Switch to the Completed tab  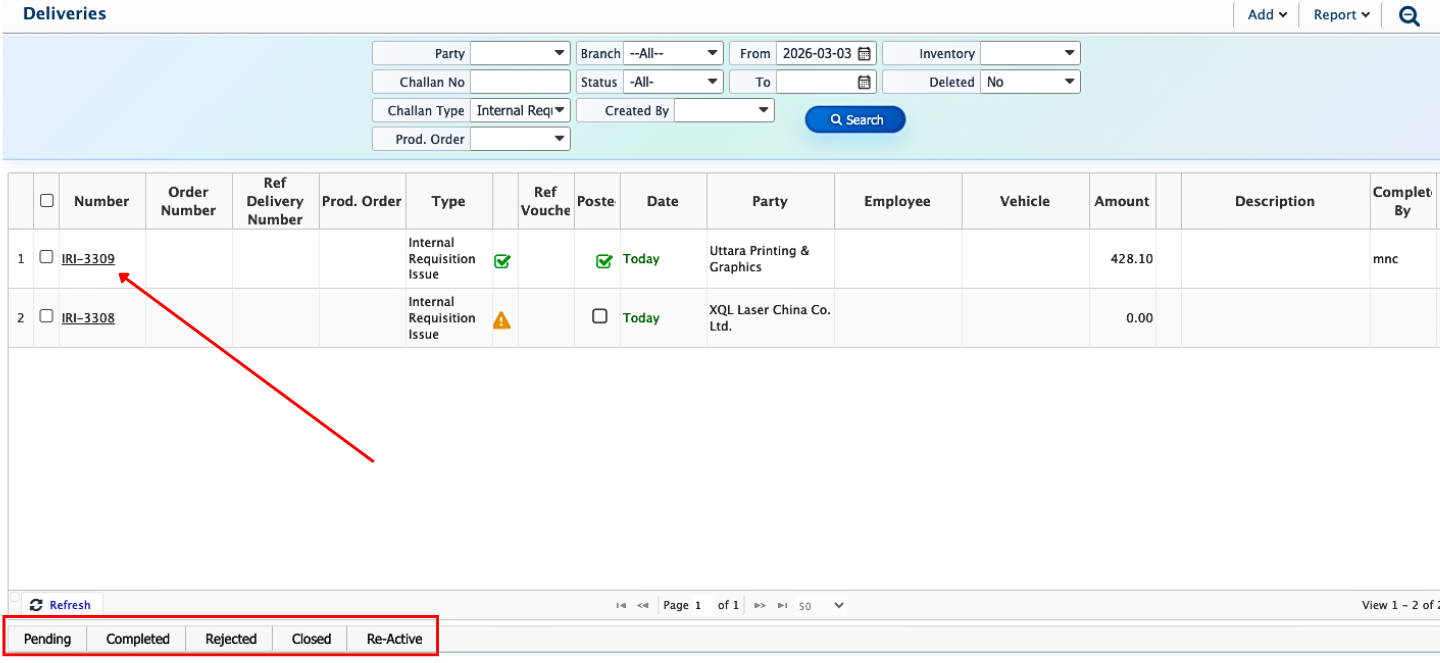138,639
